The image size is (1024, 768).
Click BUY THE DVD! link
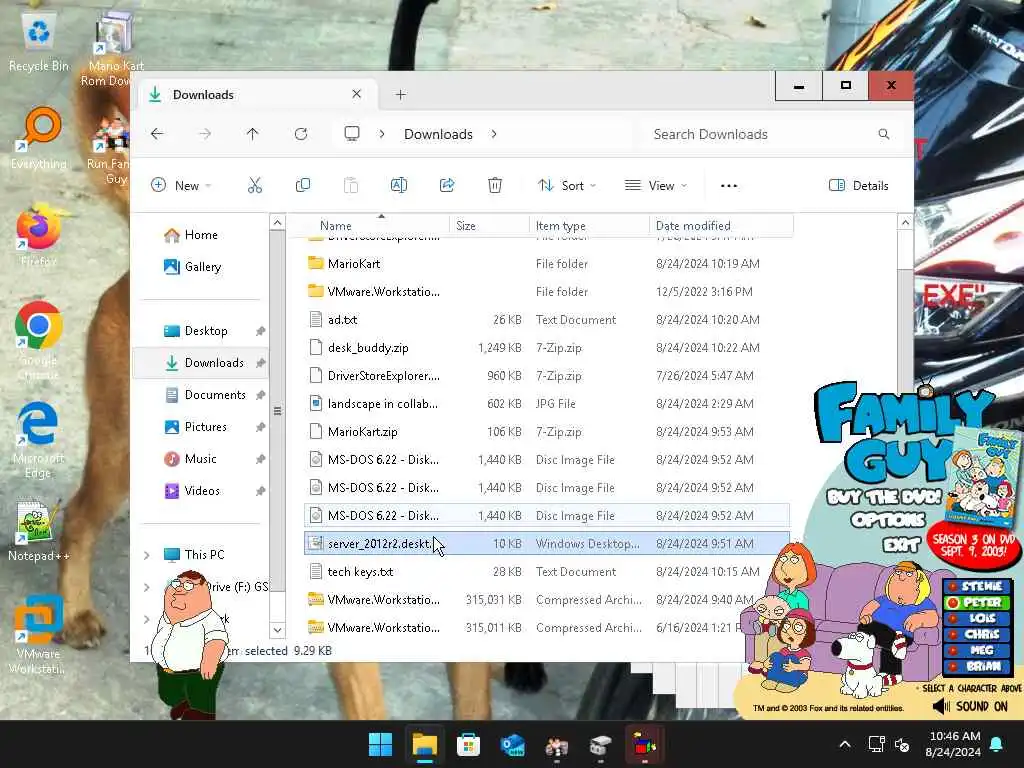(x=884, y=497)
